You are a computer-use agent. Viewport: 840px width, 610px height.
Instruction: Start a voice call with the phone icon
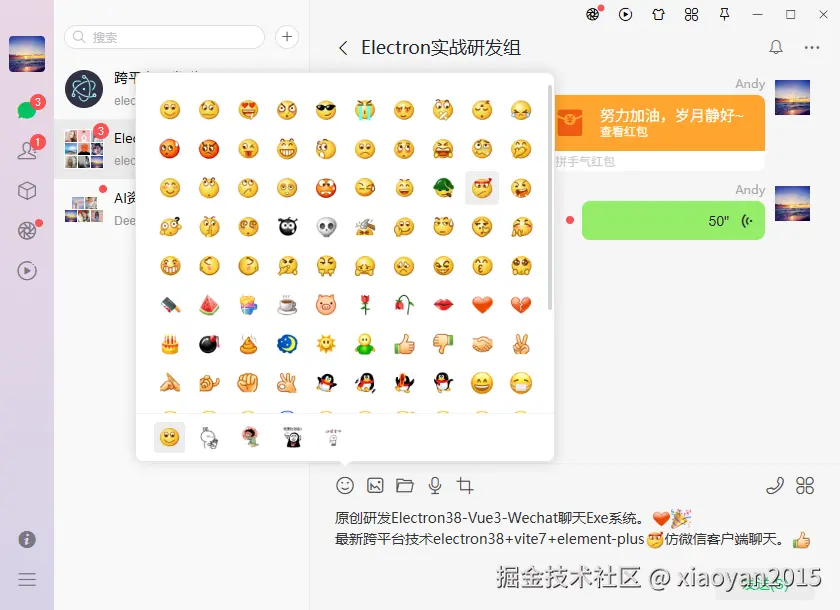click(775, 485)
